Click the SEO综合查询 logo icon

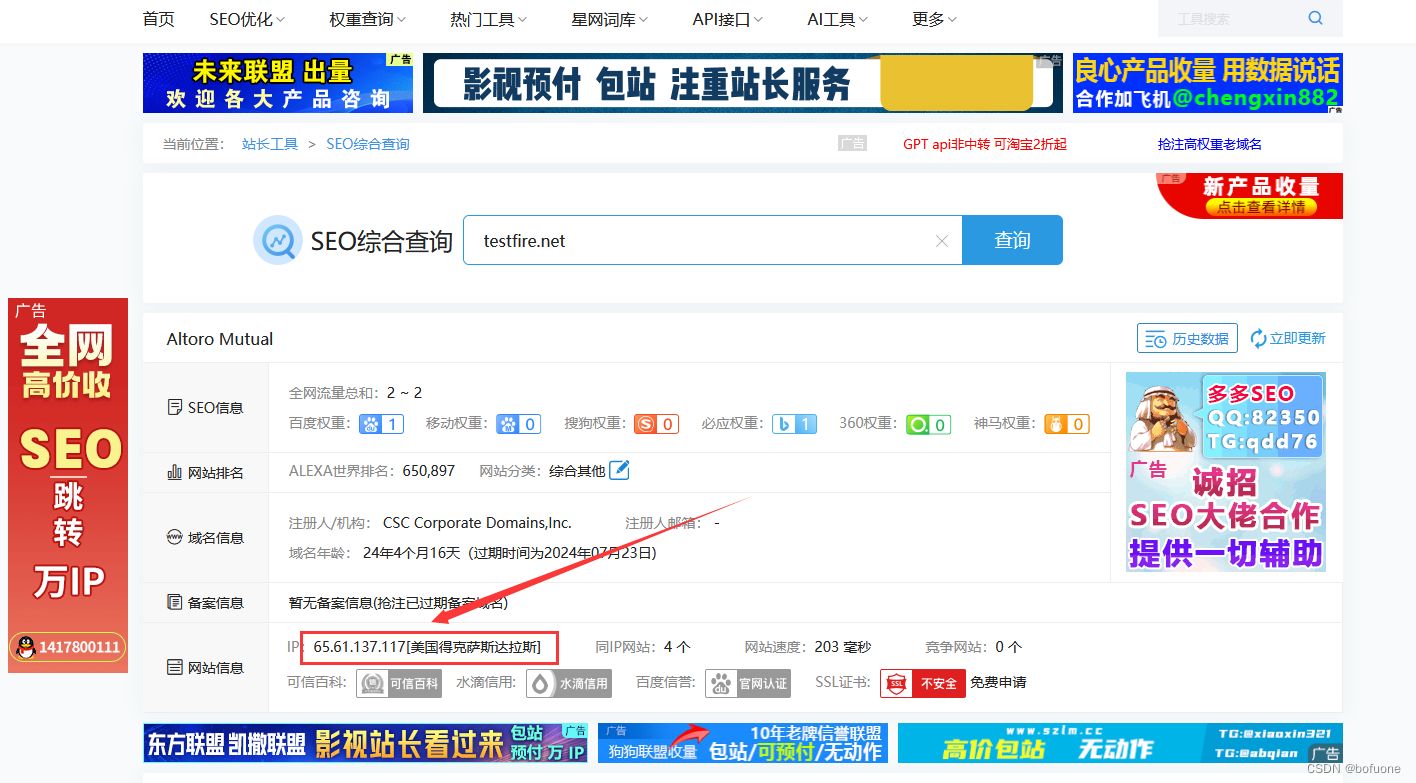click(277, 240)
